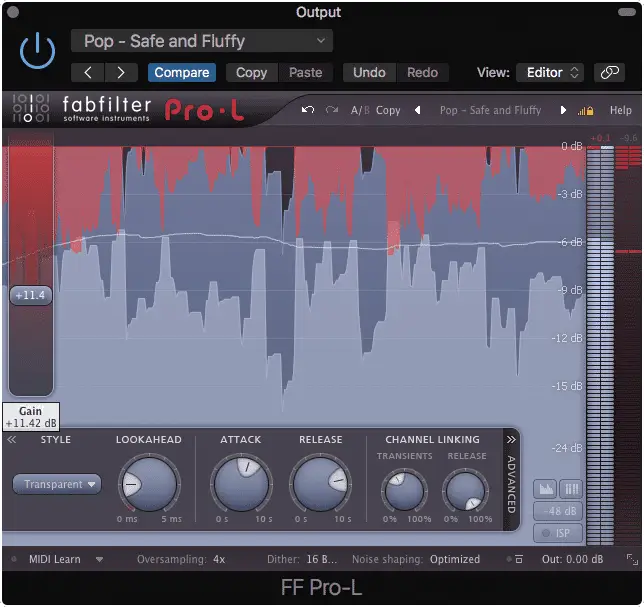Click the Copy button in plugin header

click(251, 73)
